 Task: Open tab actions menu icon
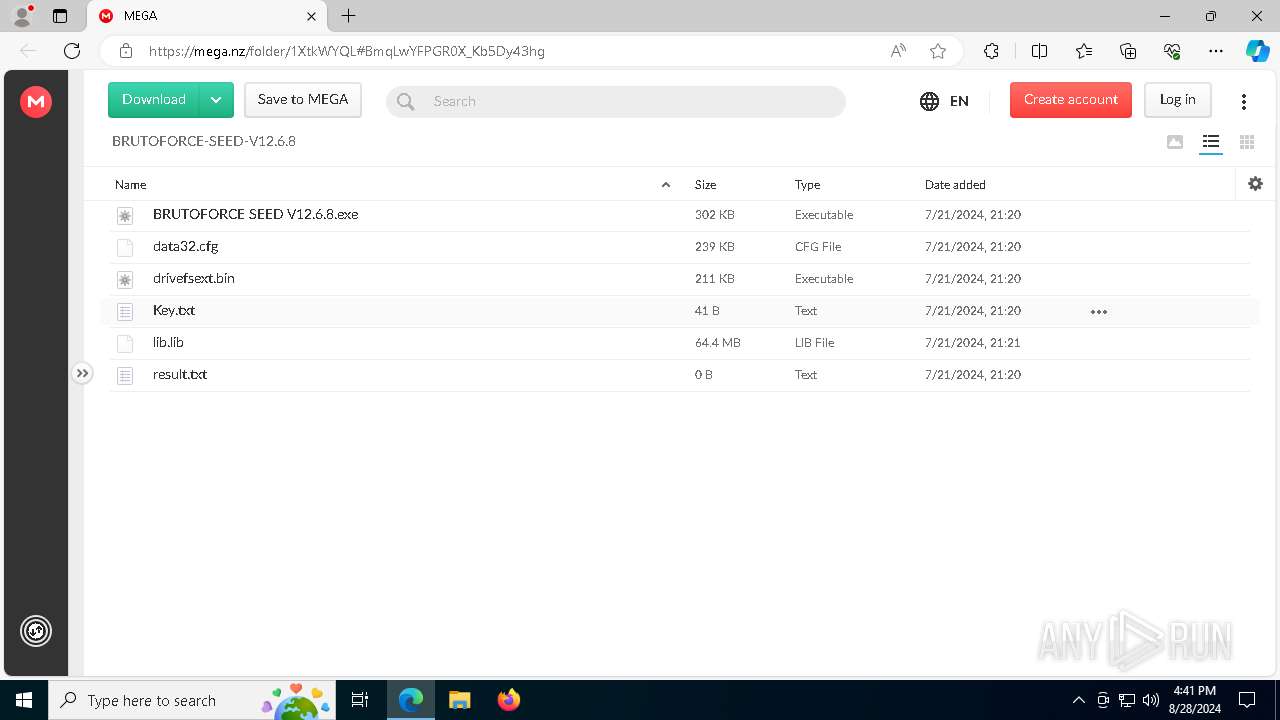[60, 16]
